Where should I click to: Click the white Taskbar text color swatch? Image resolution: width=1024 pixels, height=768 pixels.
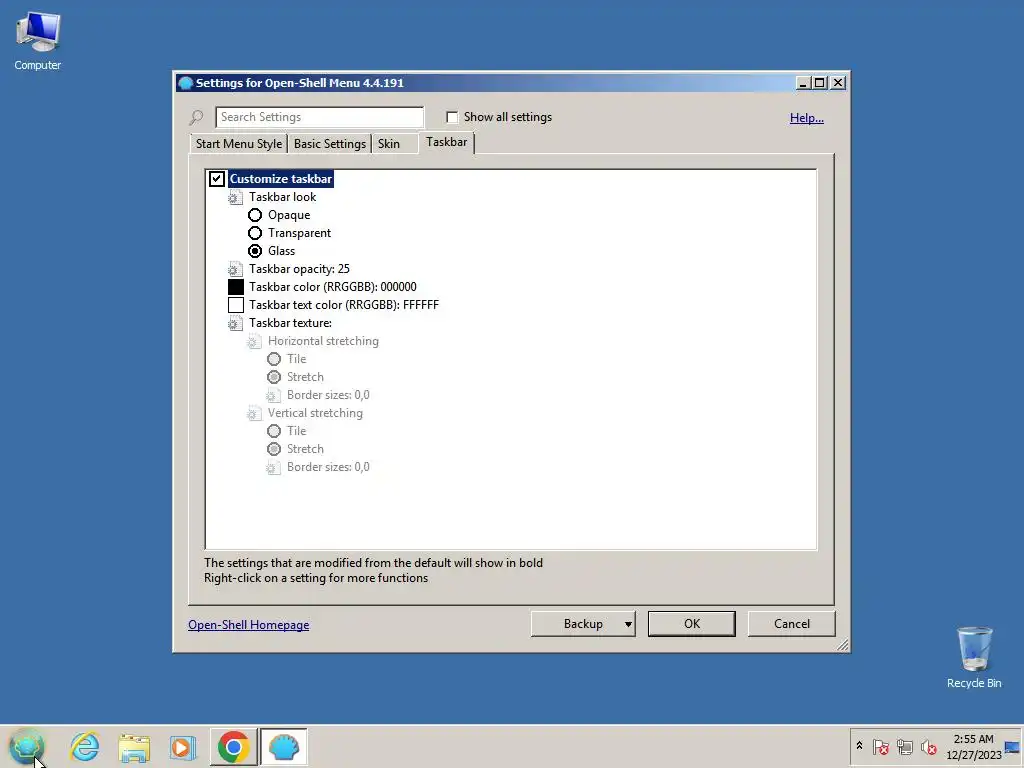(236, 305)
